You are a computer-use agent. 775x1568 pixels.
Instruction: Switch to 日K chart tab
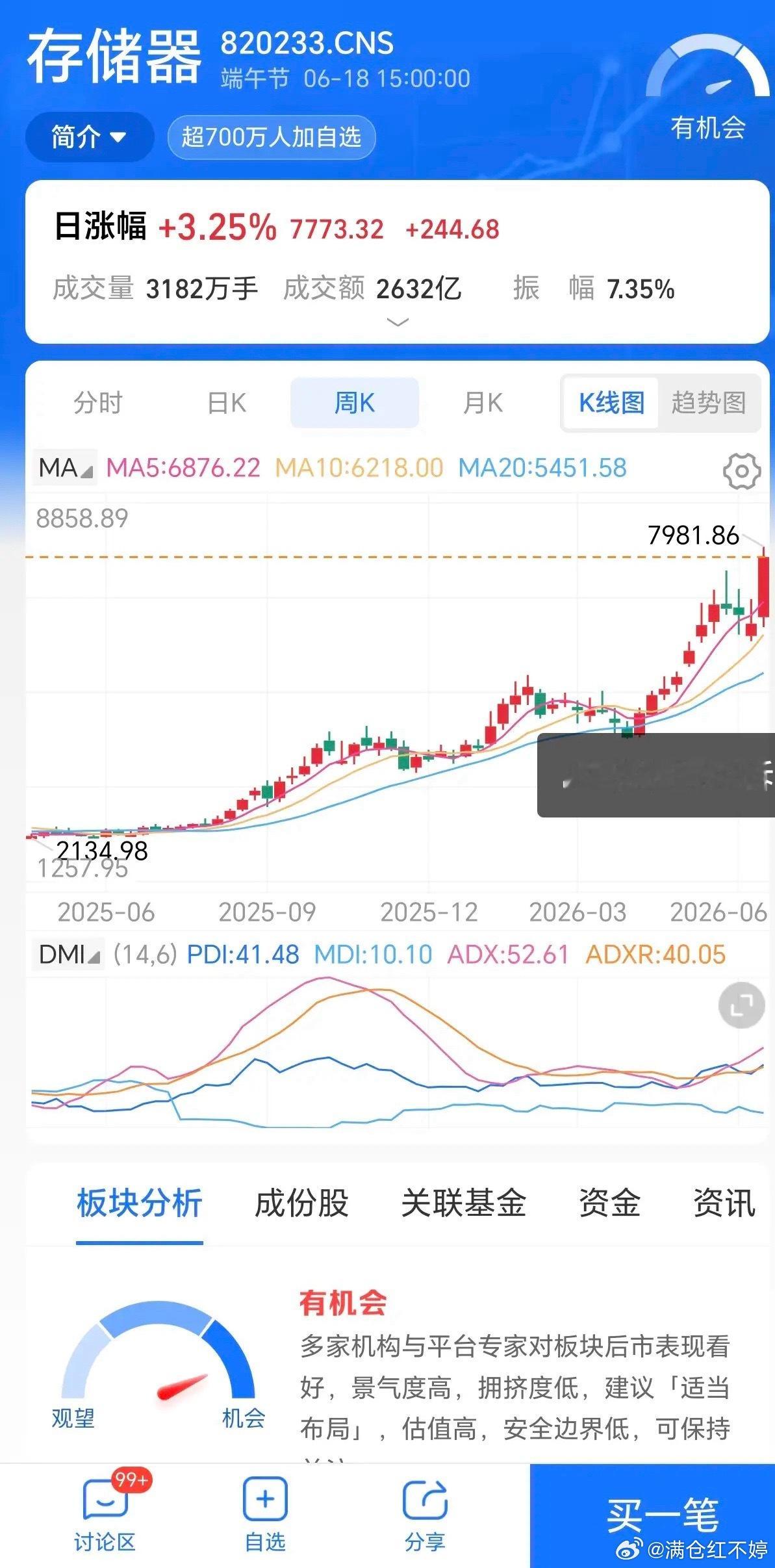point(226,403)
